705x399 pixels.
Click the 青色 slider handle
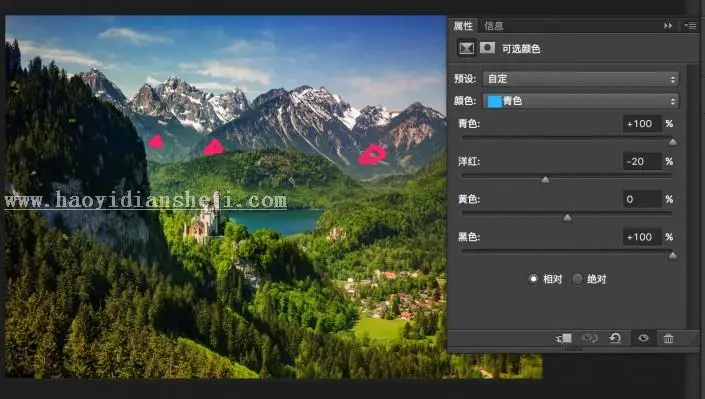[673, 142]
